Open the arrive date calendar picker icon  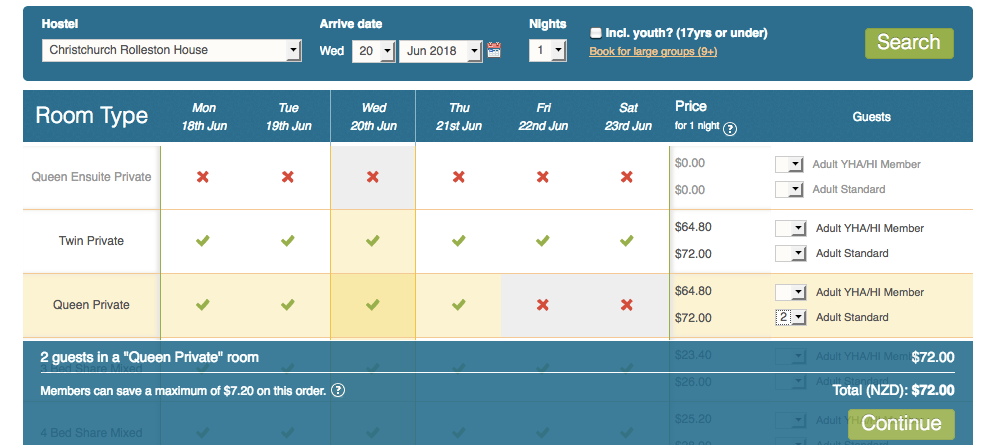494,50
